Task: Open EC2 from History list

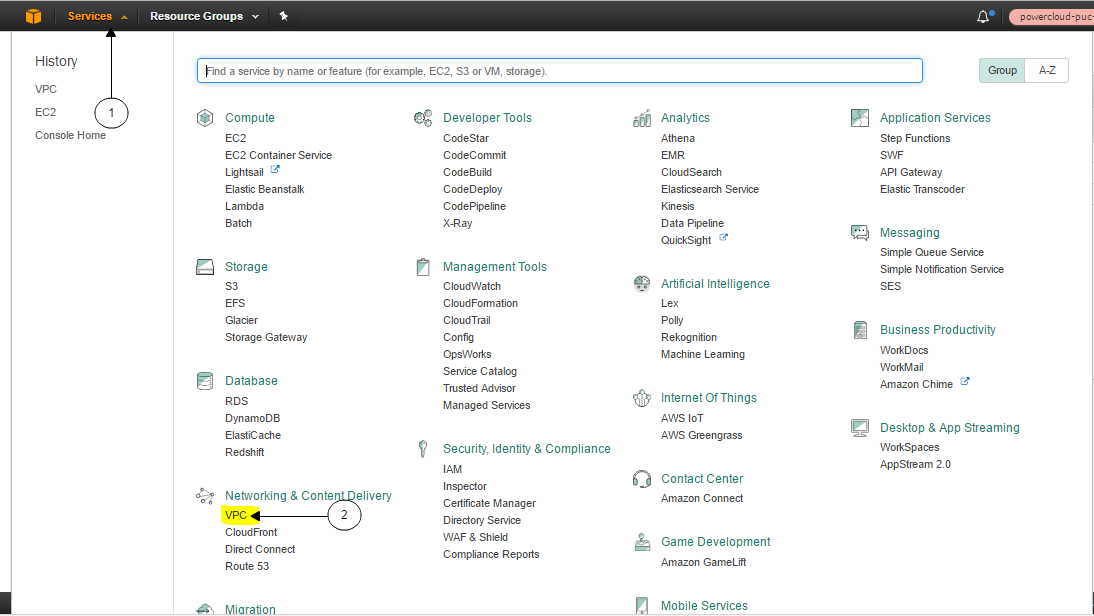Action: pos(45,112)
